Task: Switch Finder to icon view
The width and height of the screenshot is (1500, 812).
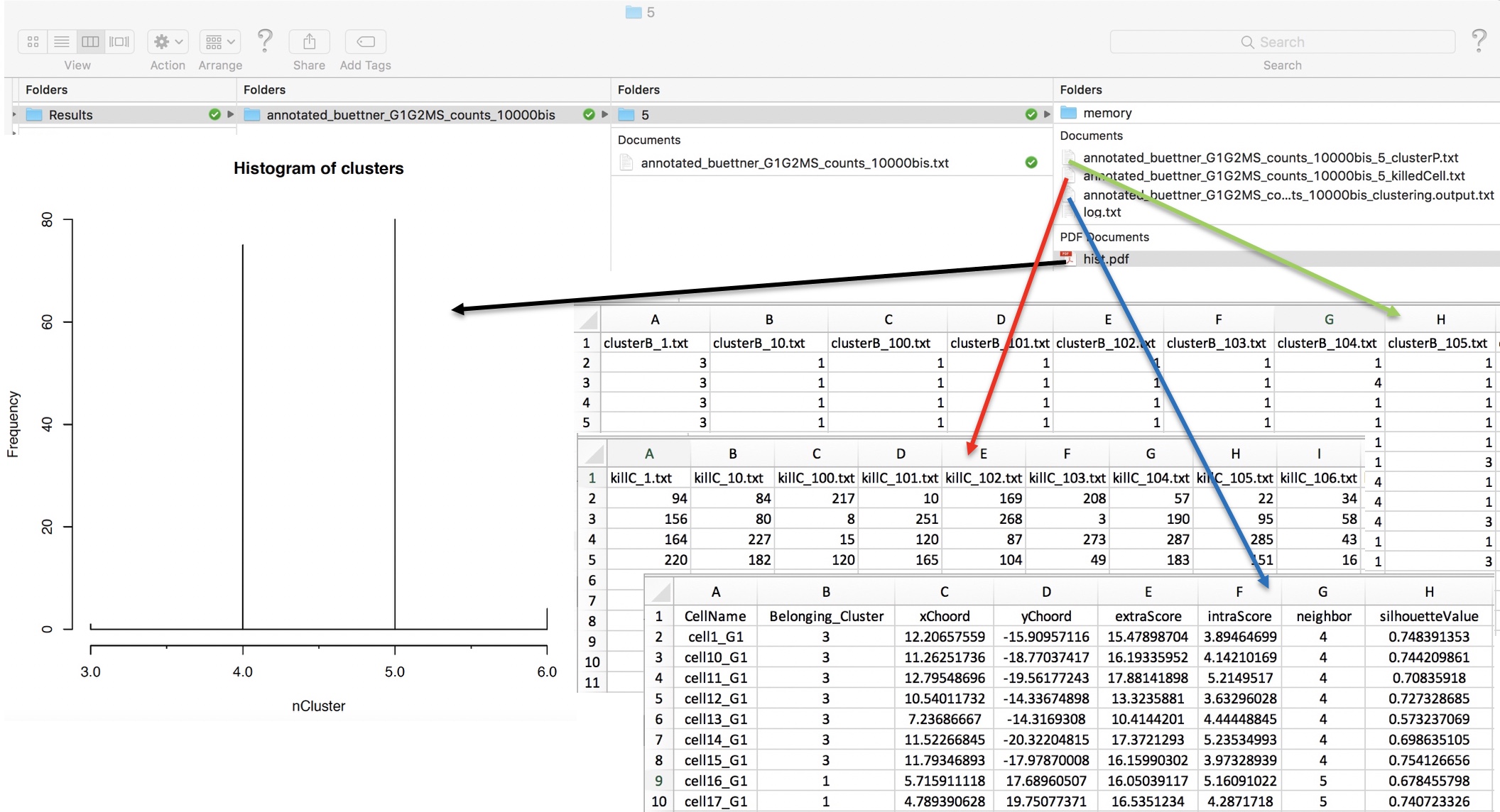Action: pos(33,42)
